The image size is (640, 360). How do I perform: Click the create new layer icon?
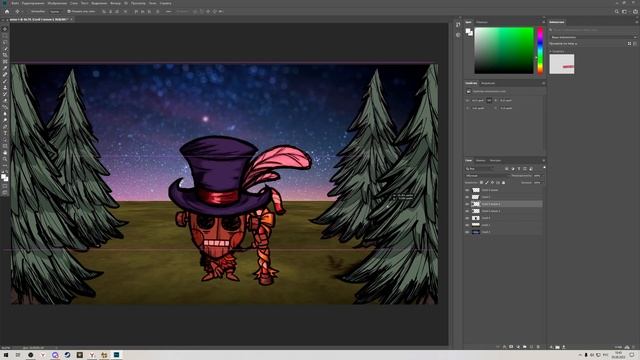(531, 347)
